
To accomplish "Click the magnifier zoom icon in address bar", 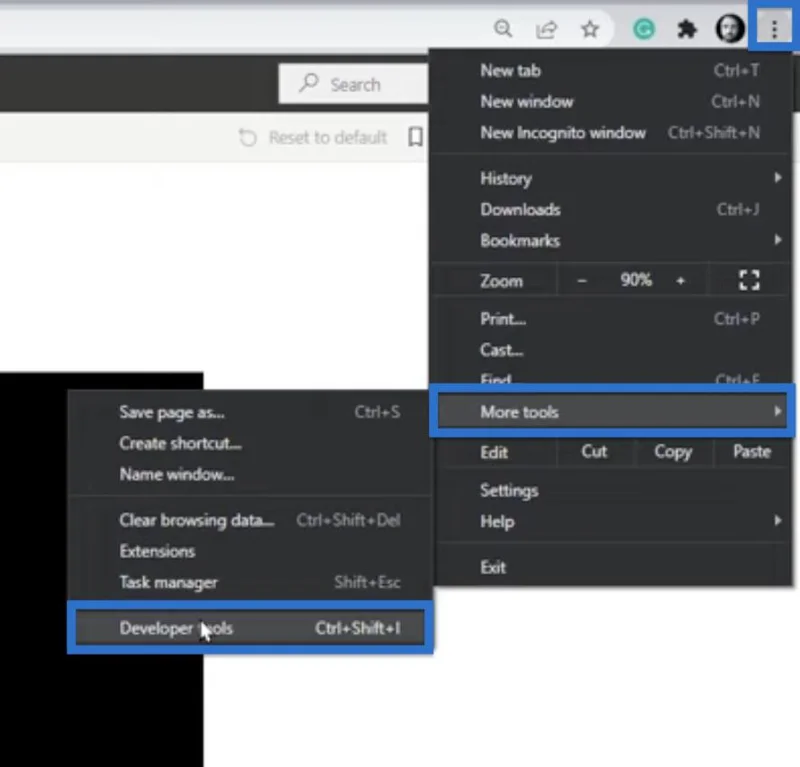I will pos(503,29).
